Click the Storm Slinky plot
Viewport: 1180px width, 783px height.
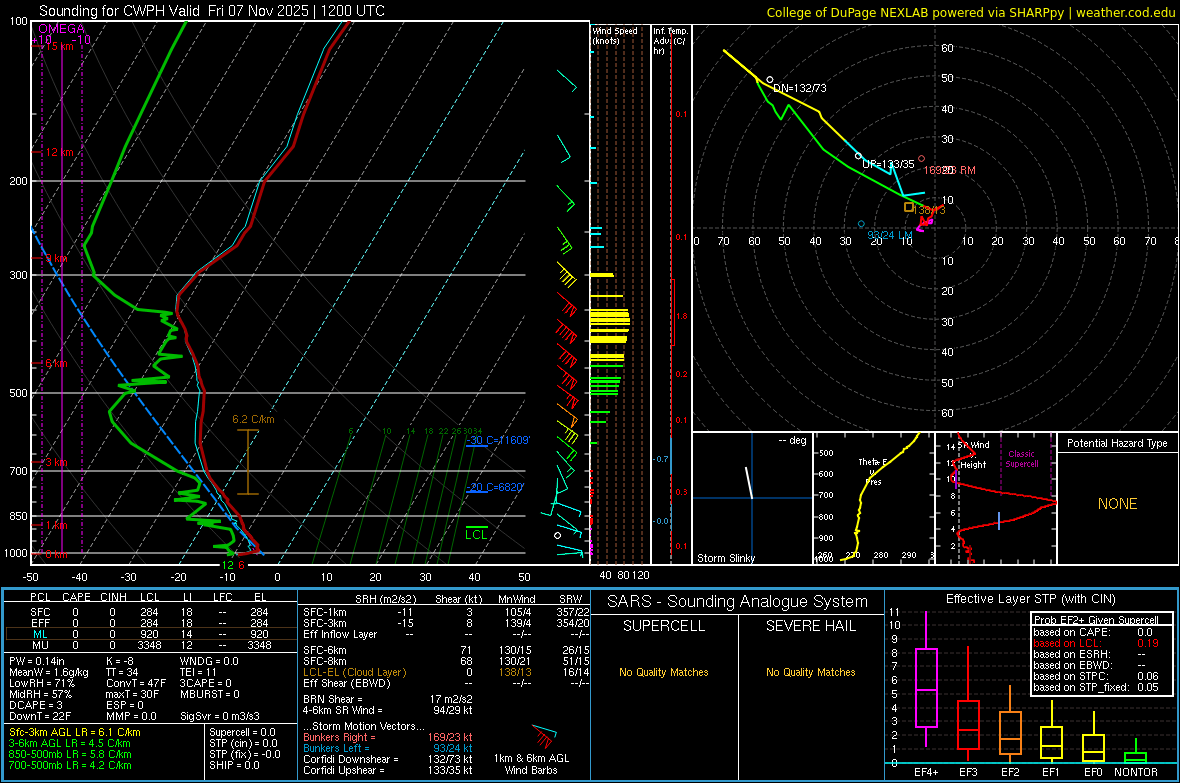point(752,498)
